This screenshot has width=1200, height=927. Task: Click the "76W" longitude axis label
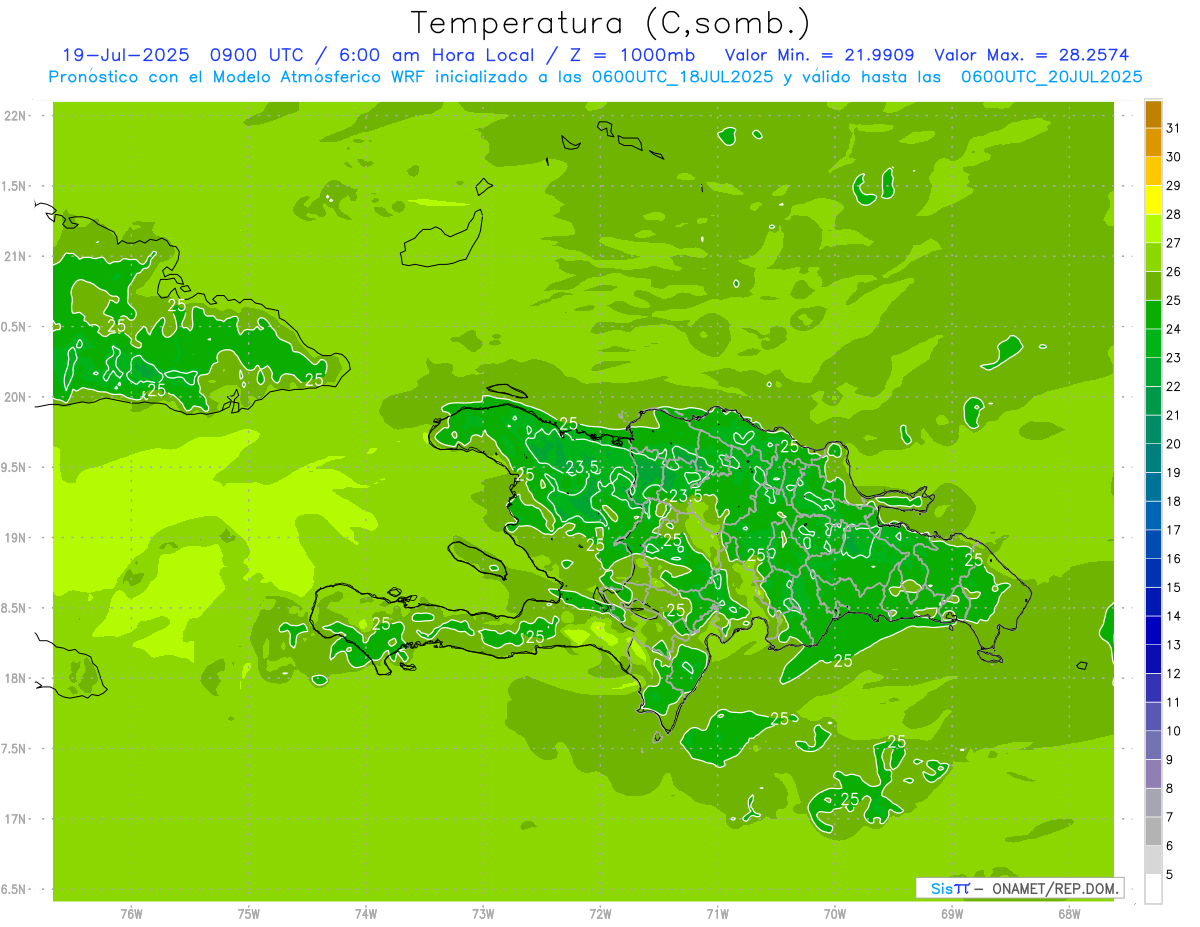pyautogui.click(x=131, y=914)
